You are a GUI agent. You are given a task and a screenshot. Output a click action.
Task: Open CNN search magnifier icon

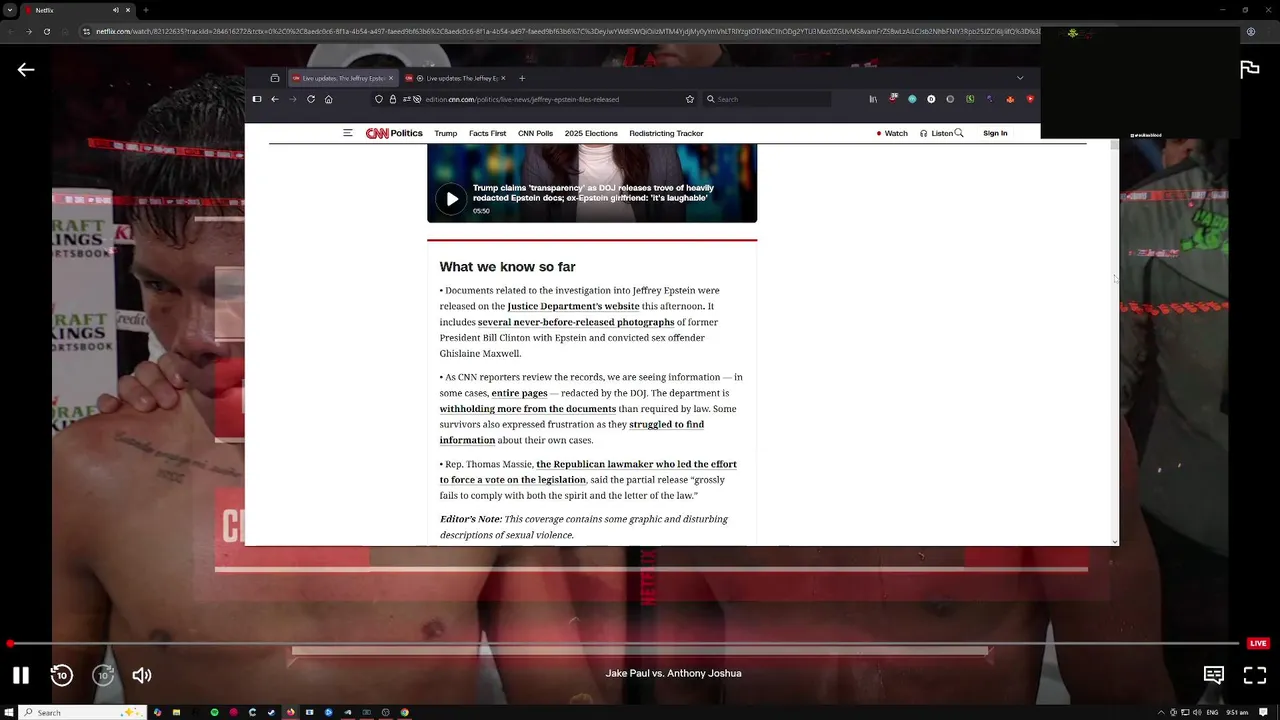[x=959, y=133]
